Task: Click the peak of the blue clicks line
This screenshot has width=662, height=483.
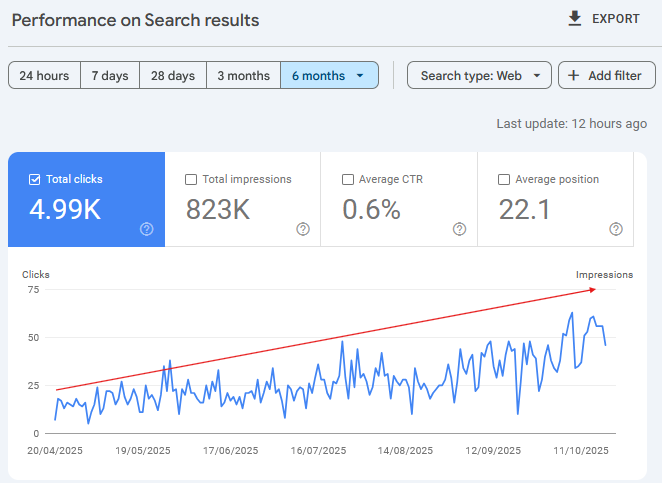Action: [x=572, y=313]
